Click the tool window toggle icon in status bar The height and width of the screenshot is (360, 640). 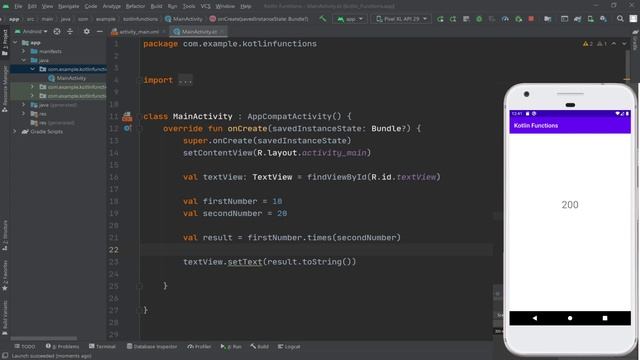(5, 356)
